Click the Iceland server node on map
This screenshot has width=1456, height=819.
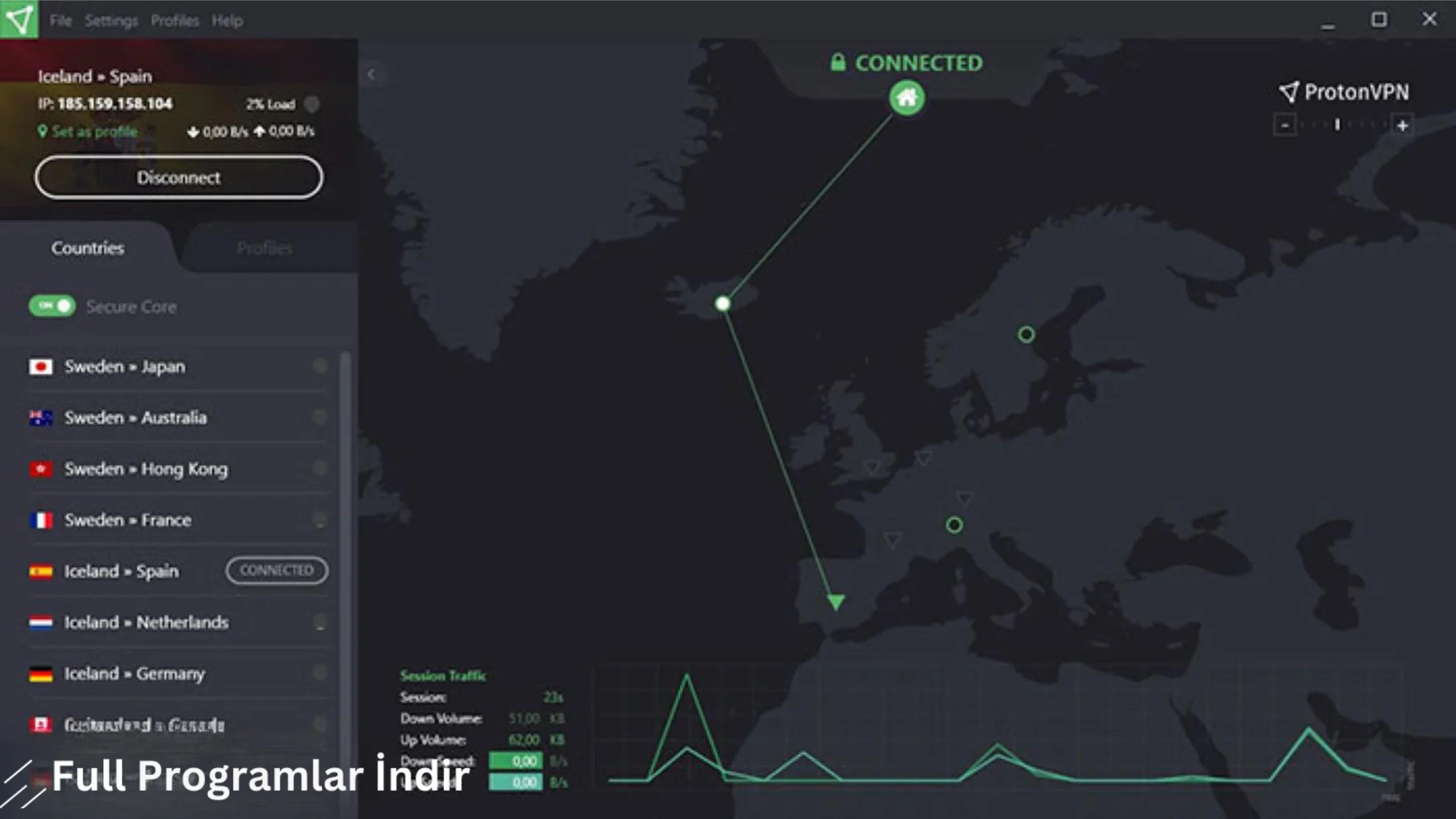(723, 303)
